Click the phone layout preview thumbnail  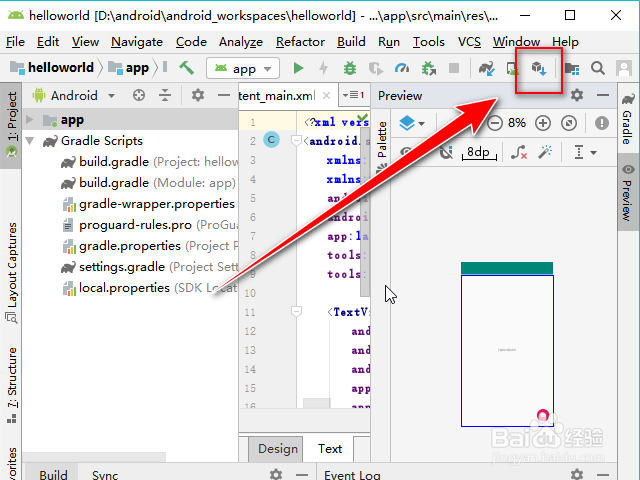click(x=507, y=344)
